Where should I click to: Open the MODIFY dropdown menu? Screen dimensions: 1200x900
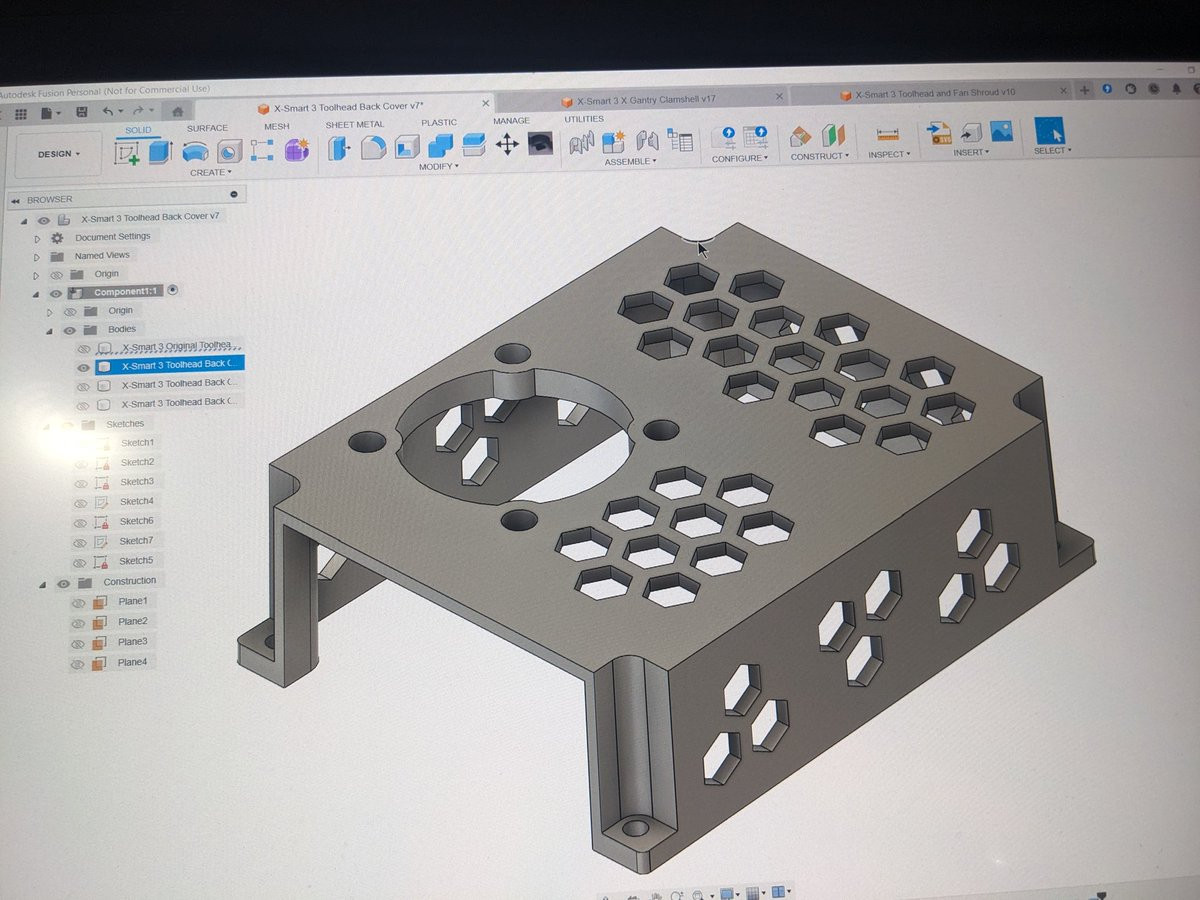coord(439,166)
